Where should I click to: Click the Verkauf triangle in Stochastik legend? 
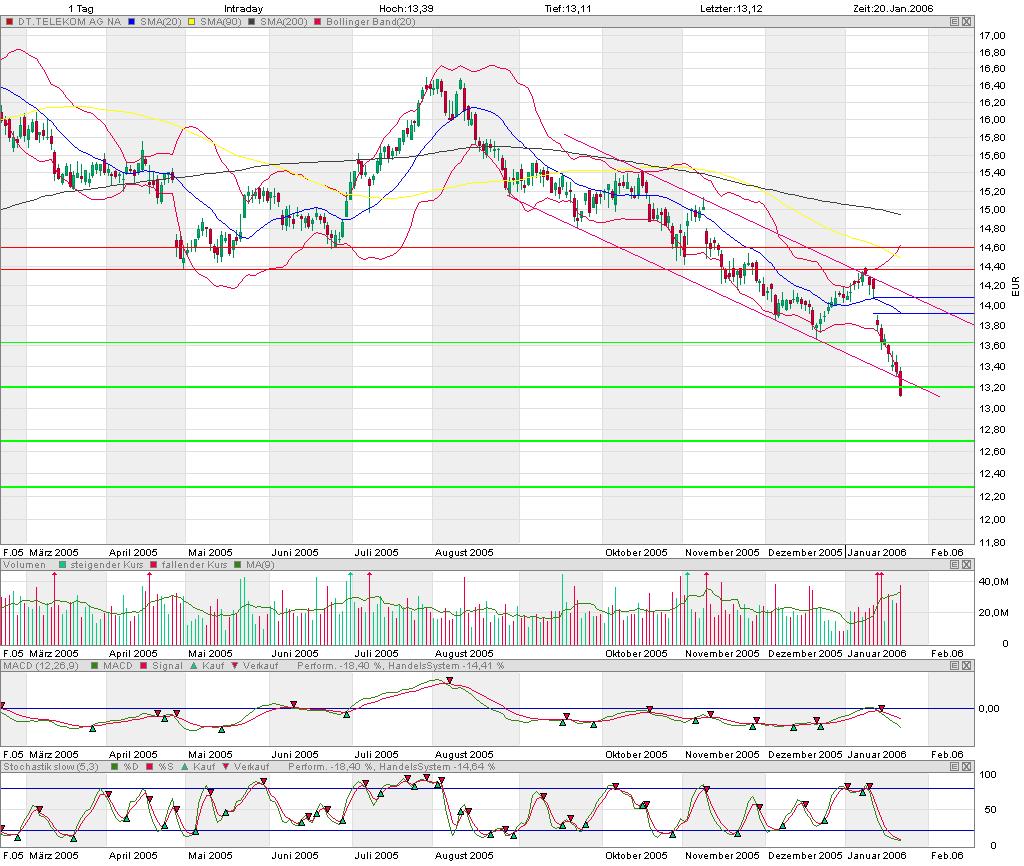point(226,767)
